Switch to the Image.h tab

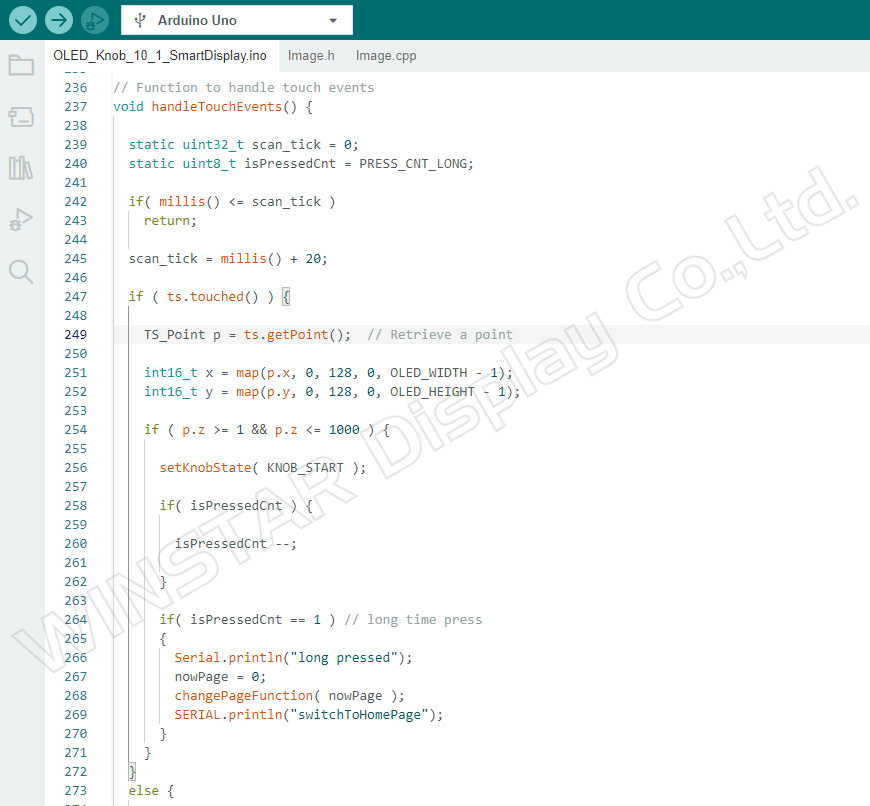coord(311,55)
